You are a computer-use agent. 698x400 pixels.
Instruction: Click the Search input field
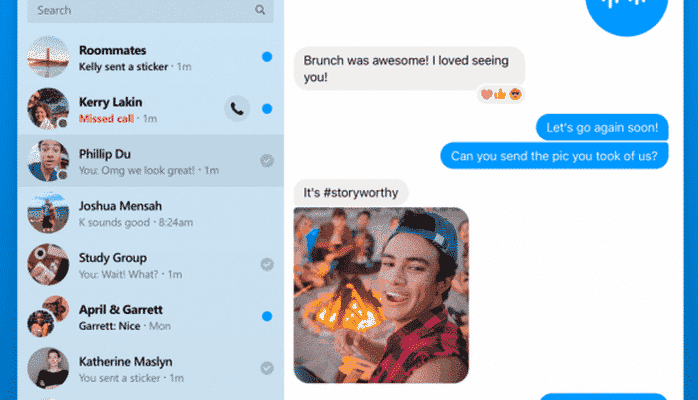coord(150,10)
